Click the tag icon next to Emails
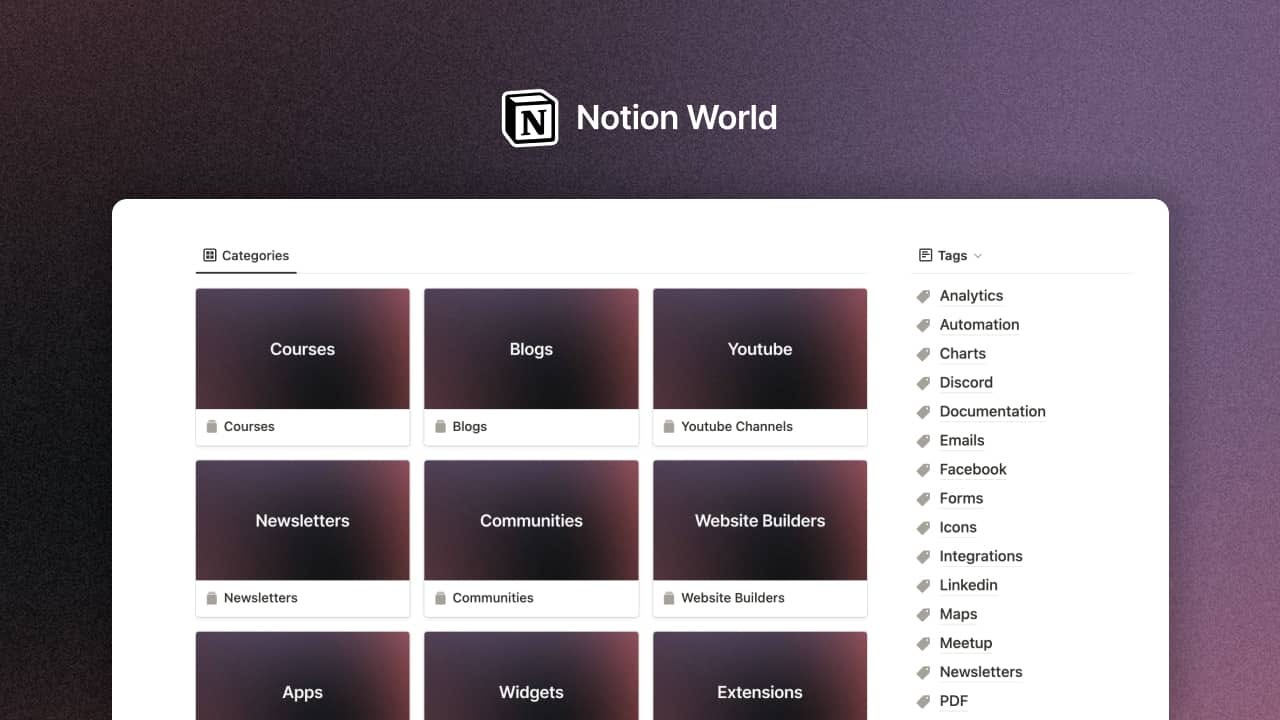 coord(923,441)
